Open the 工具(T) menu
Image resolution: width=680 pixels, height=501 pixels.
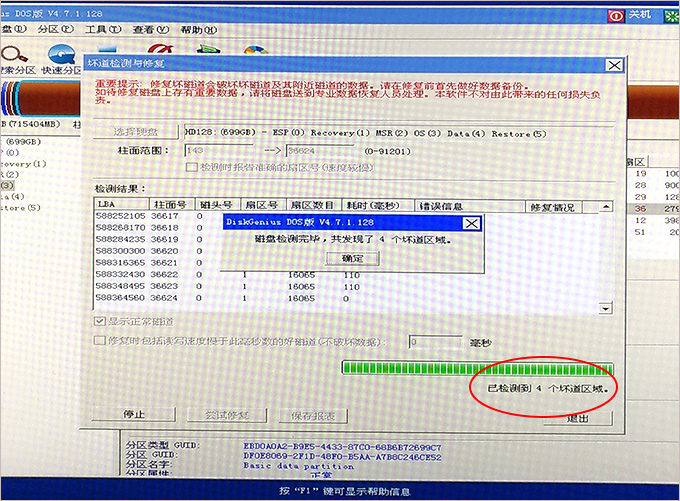click(103, 29)
